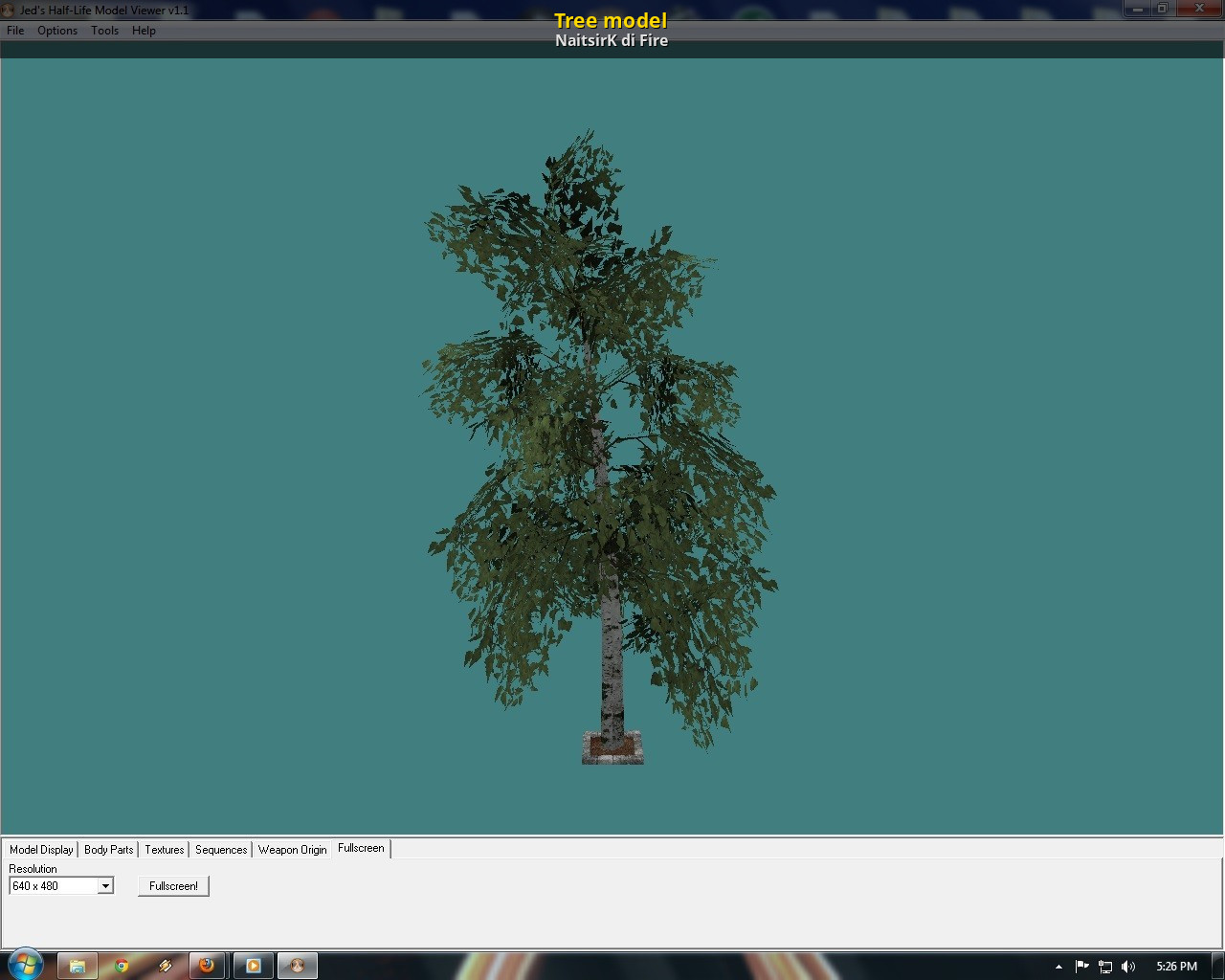Open the Action Center flag icon
This screenshot has height=980, width=1225.
(x=1081, y=967)
